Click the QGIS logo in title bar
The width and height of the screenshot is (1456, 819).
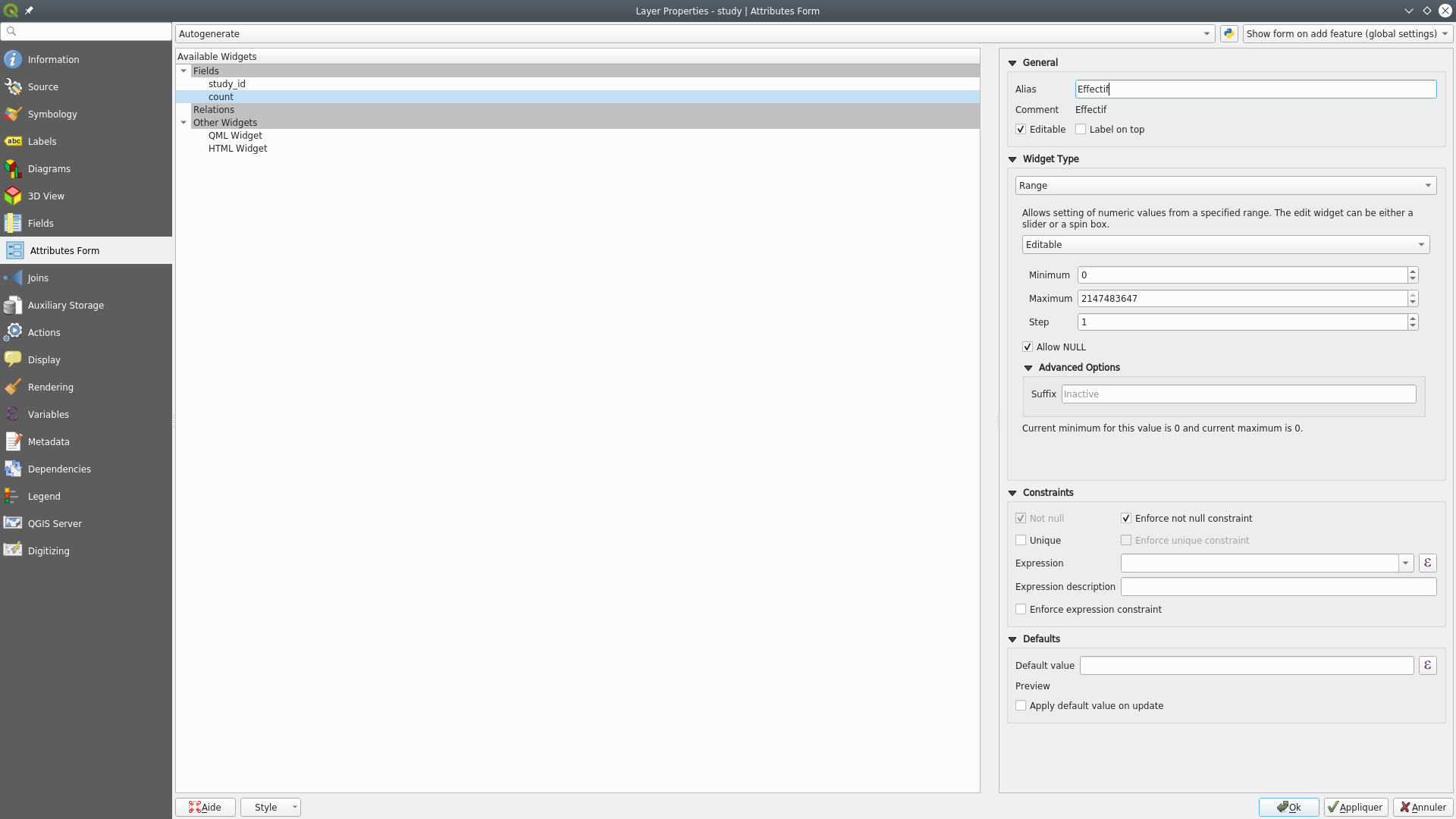coord(11,11)
